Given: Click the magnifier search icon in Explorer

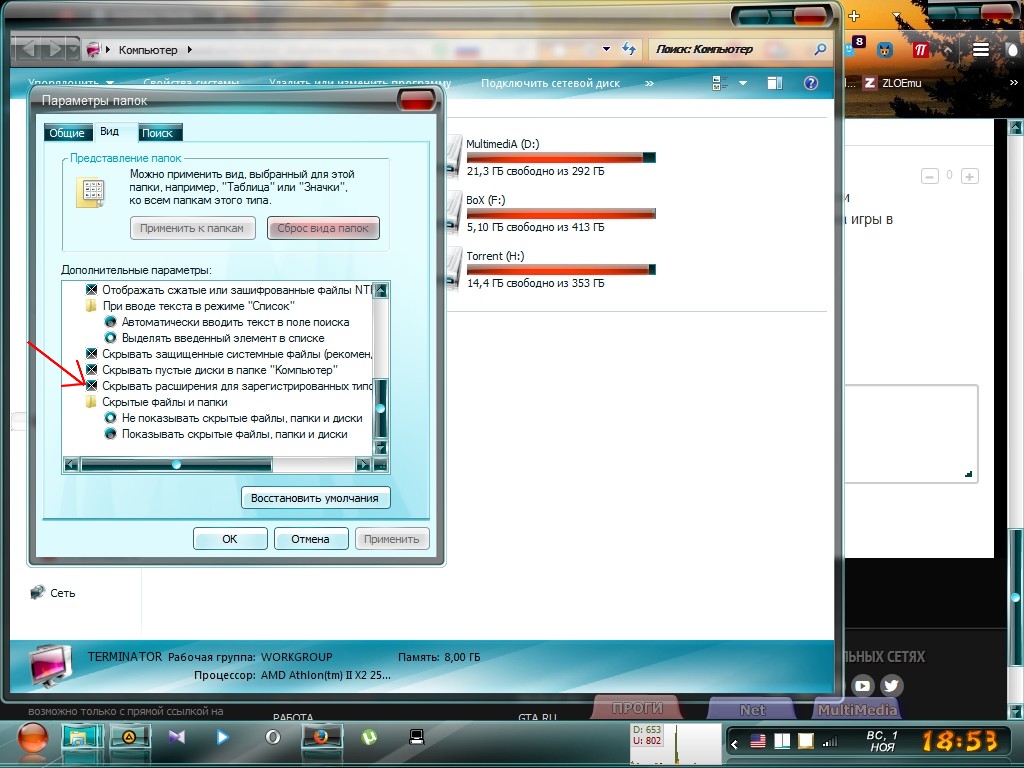Looking at the screenshot, I should pos(820,49).
